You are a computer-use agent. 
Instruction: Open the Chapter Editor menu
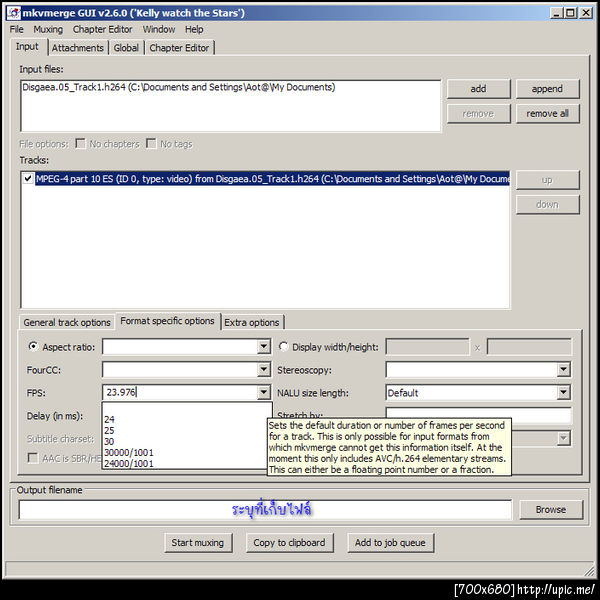click(103, 29)
